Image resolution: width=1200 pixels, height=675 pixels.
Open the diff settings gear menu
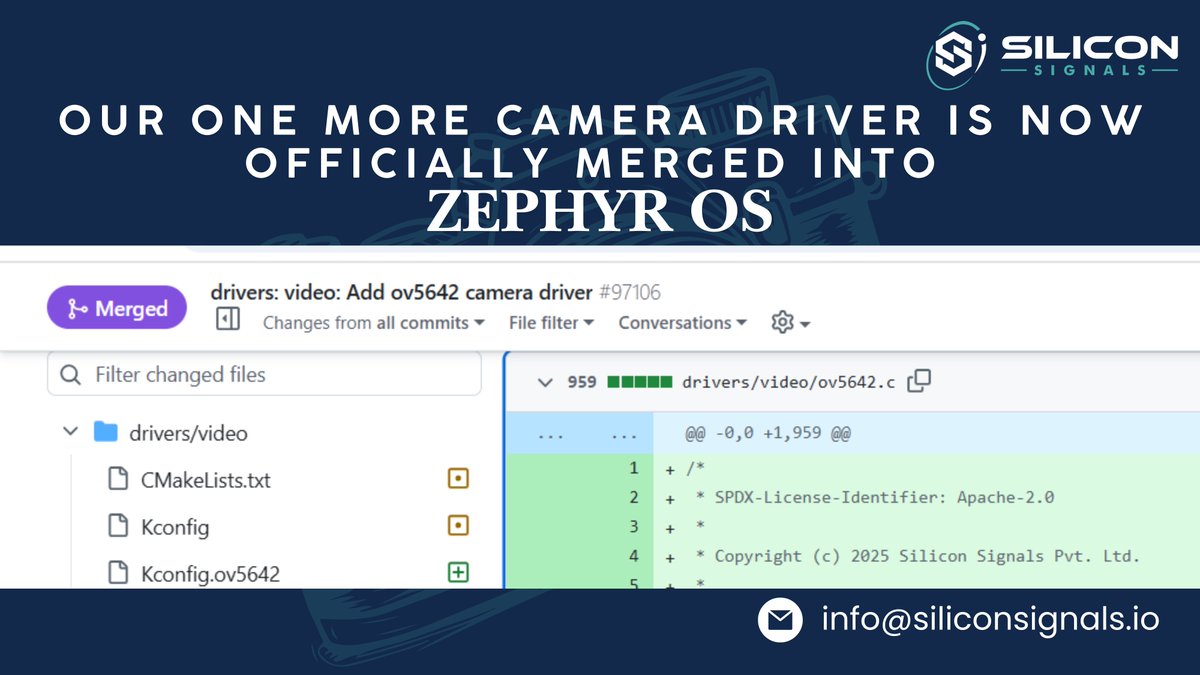pos(786,322)
